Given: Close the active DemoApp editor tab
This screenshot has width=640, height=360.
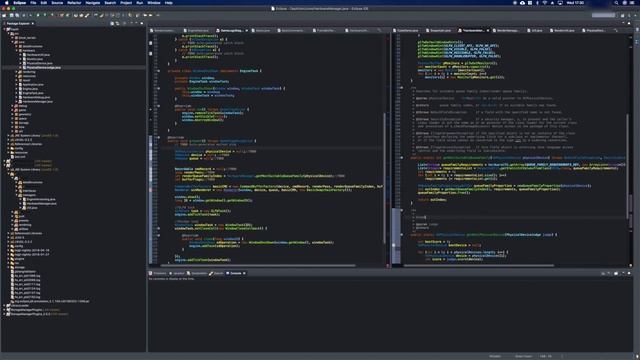Looking at the screenshot, I should [247, 31].
